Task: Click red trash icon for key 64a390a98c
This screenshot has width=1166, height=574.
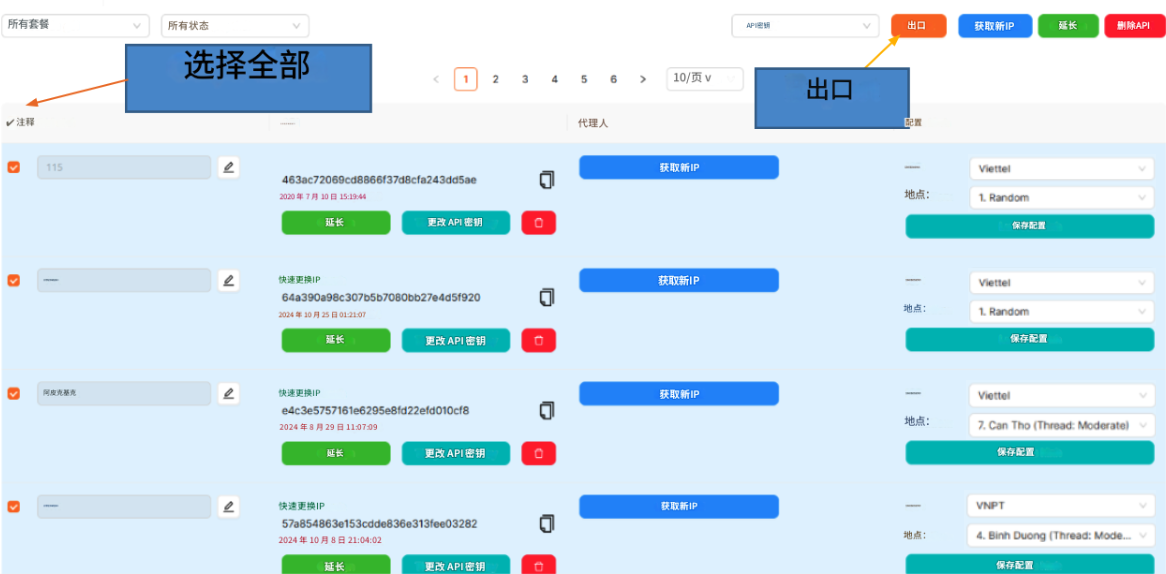Action: pos(538,341)
